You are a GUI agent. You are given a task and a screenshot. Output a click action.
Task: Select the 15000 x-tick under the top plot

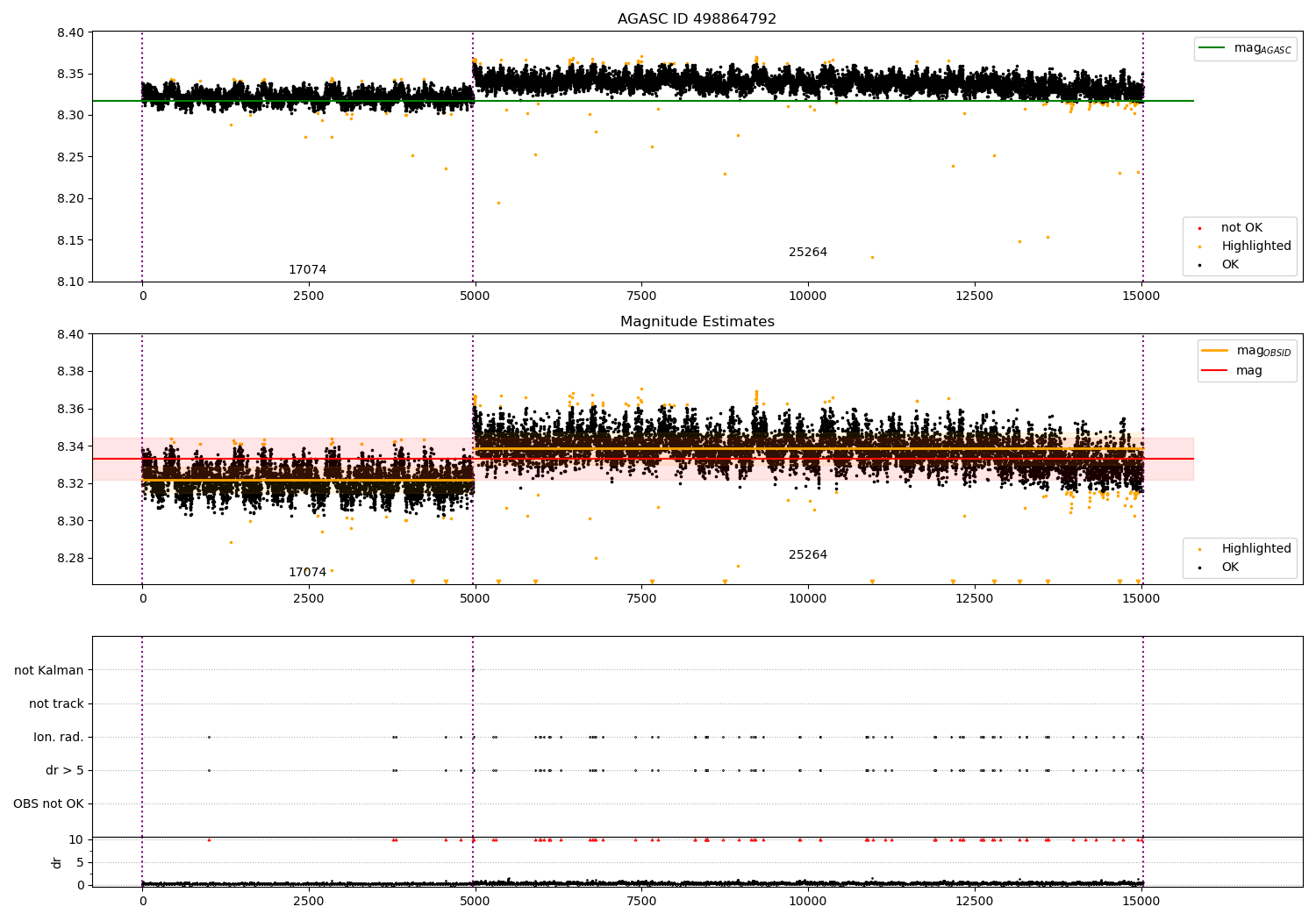pyautogui.click(x=1141, y=296)
